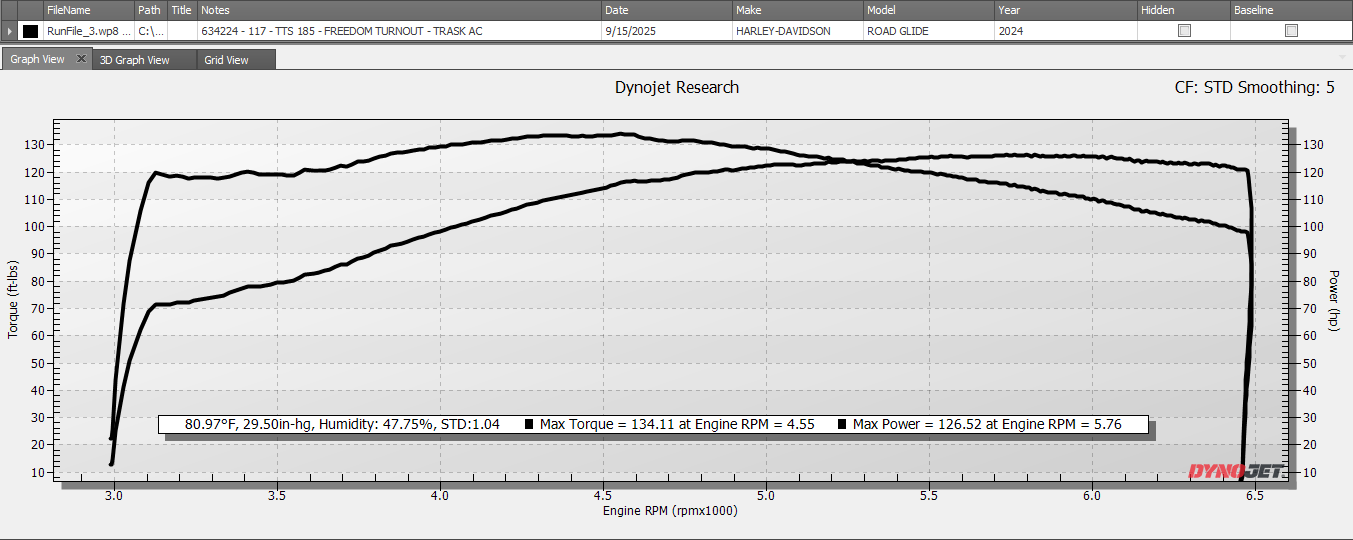Click the Path column header
The height and width of the screenshot is (540, 1353).
151,10
